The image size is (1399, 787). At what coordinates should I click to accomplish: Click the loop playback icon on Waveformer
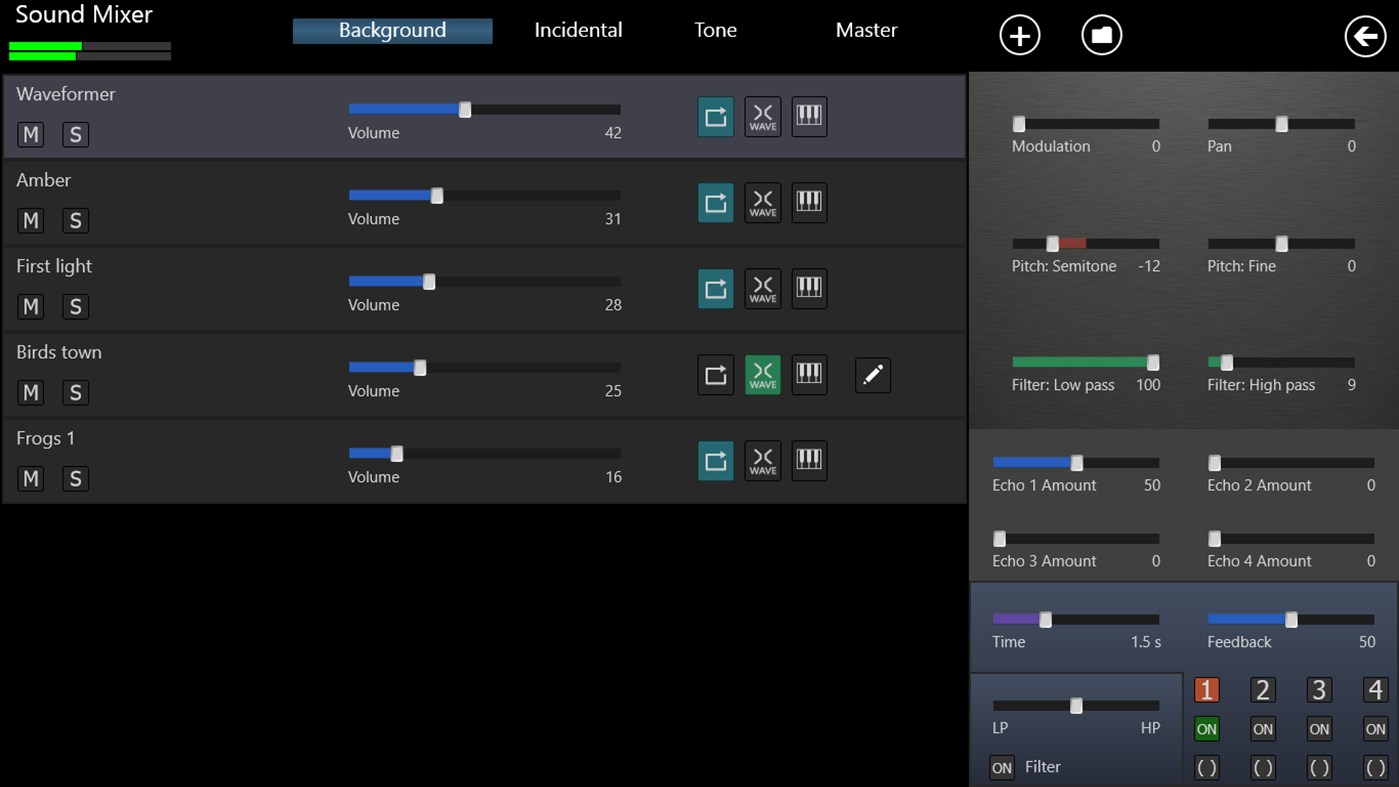point(715,116)
